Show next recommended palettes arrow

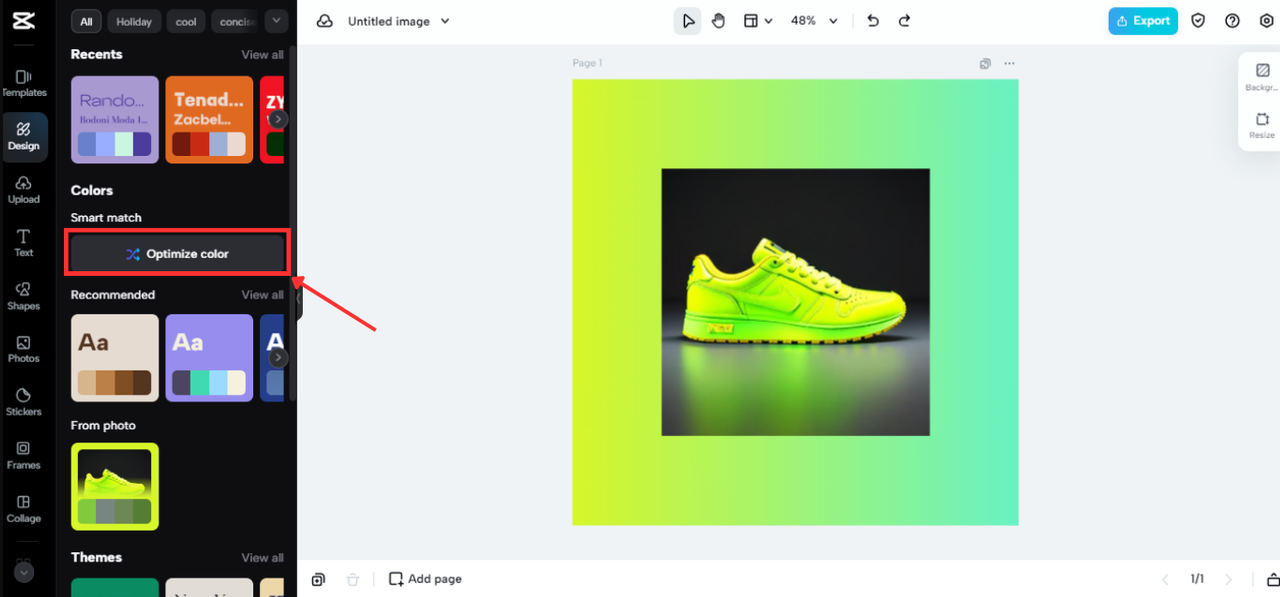279,358
